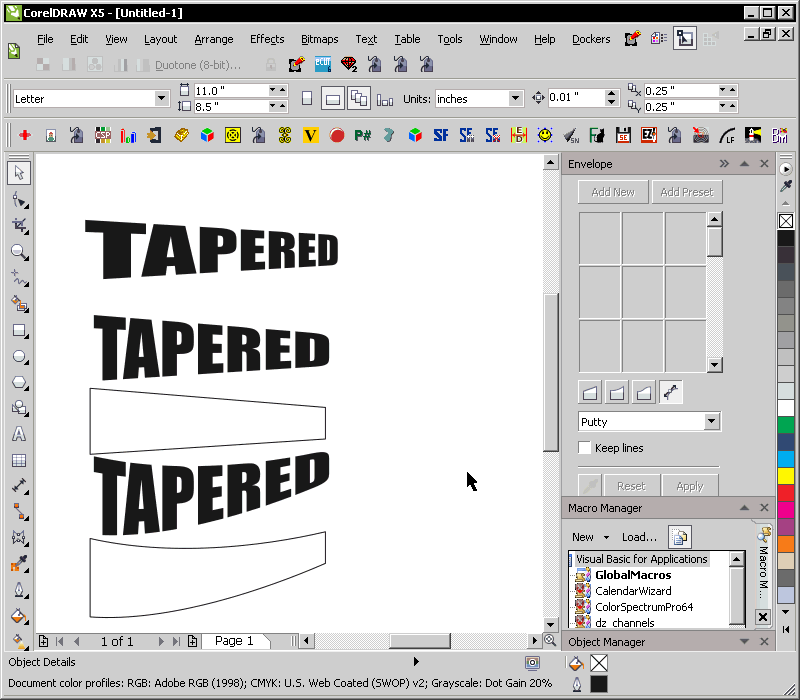Enable the Keep lines option
This screenshot has width=800, height=700.
click(585, 448)
